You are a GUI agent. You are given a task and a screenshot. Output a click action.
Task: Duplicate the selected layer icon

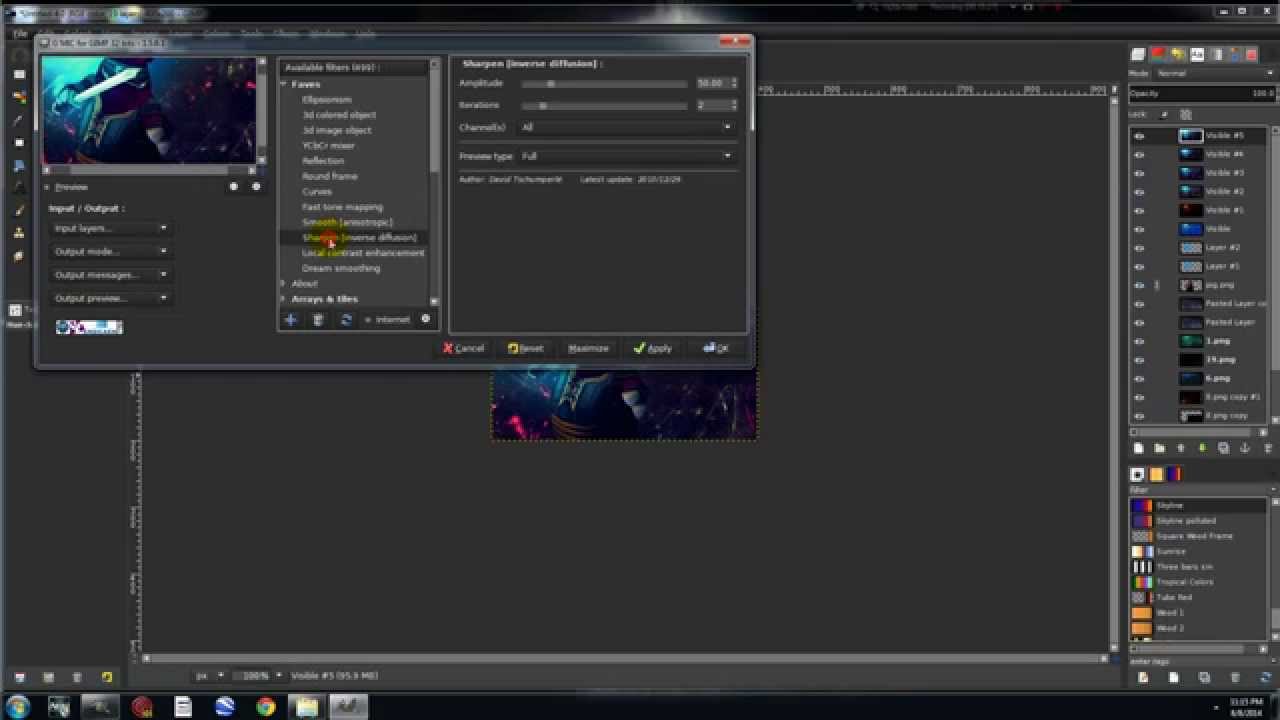1223,449
